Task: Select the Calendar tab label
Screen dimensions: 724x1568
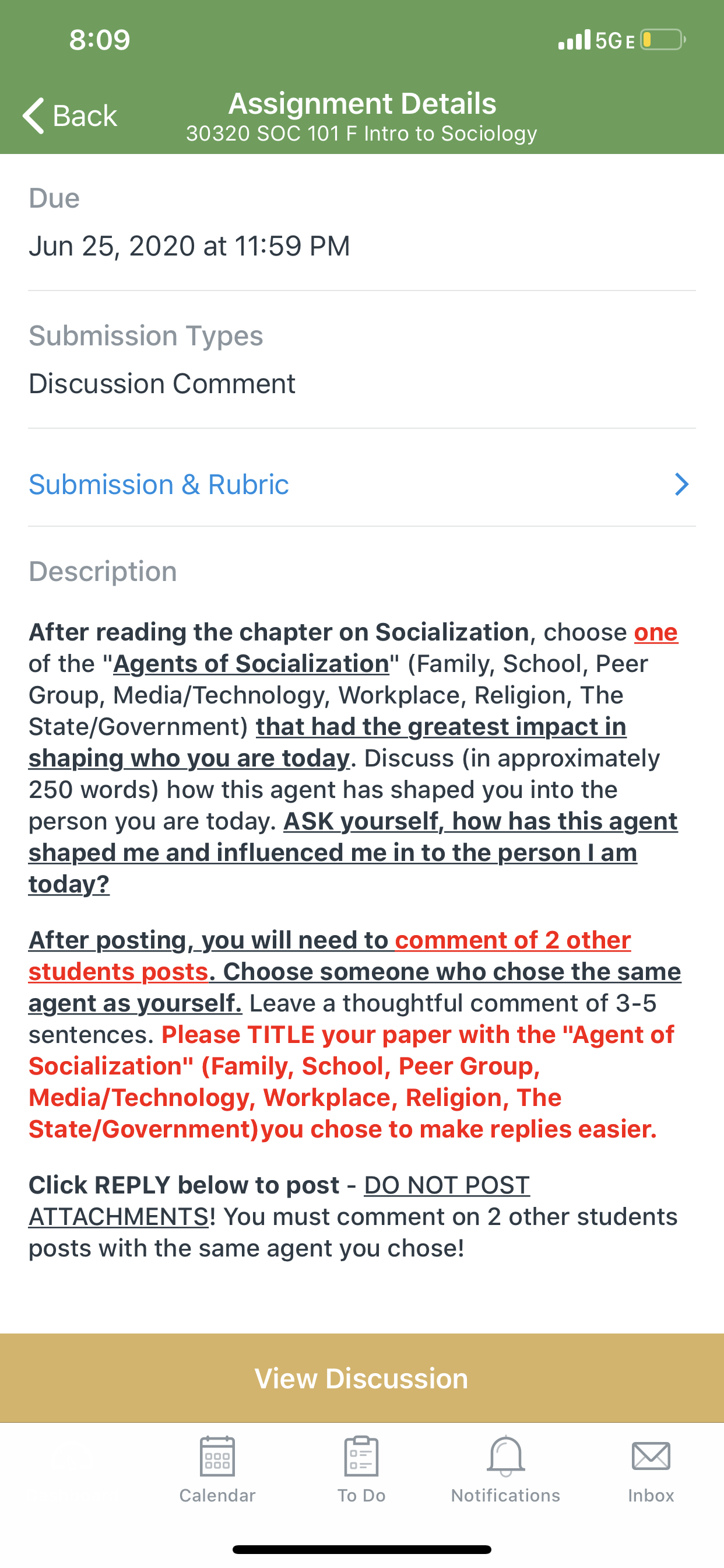Action: click(217, 1496)
